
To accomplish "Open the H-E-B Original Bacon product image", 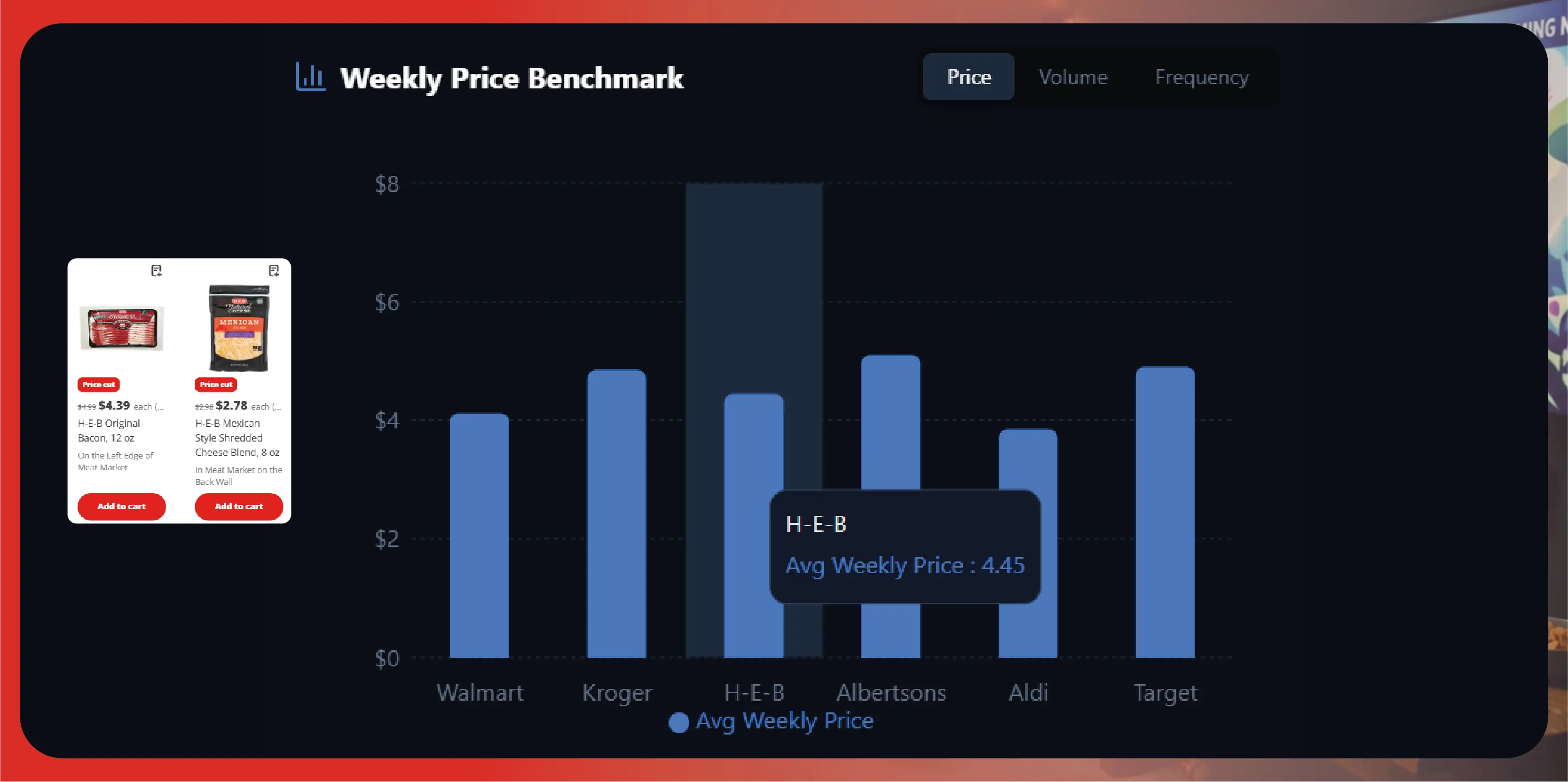I will (x=122, y=328).
